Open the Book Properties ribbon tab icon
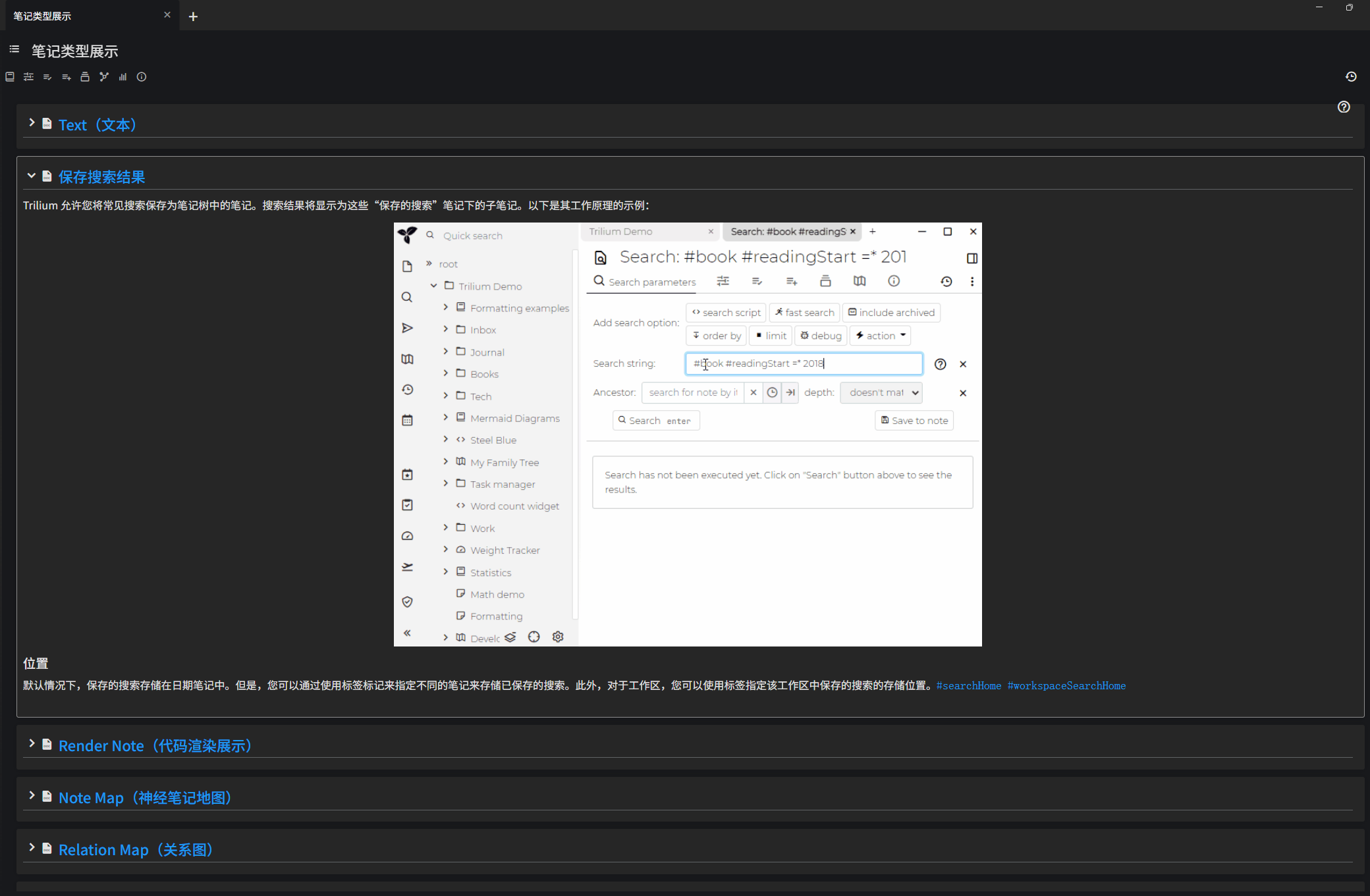 coord(10,77)
